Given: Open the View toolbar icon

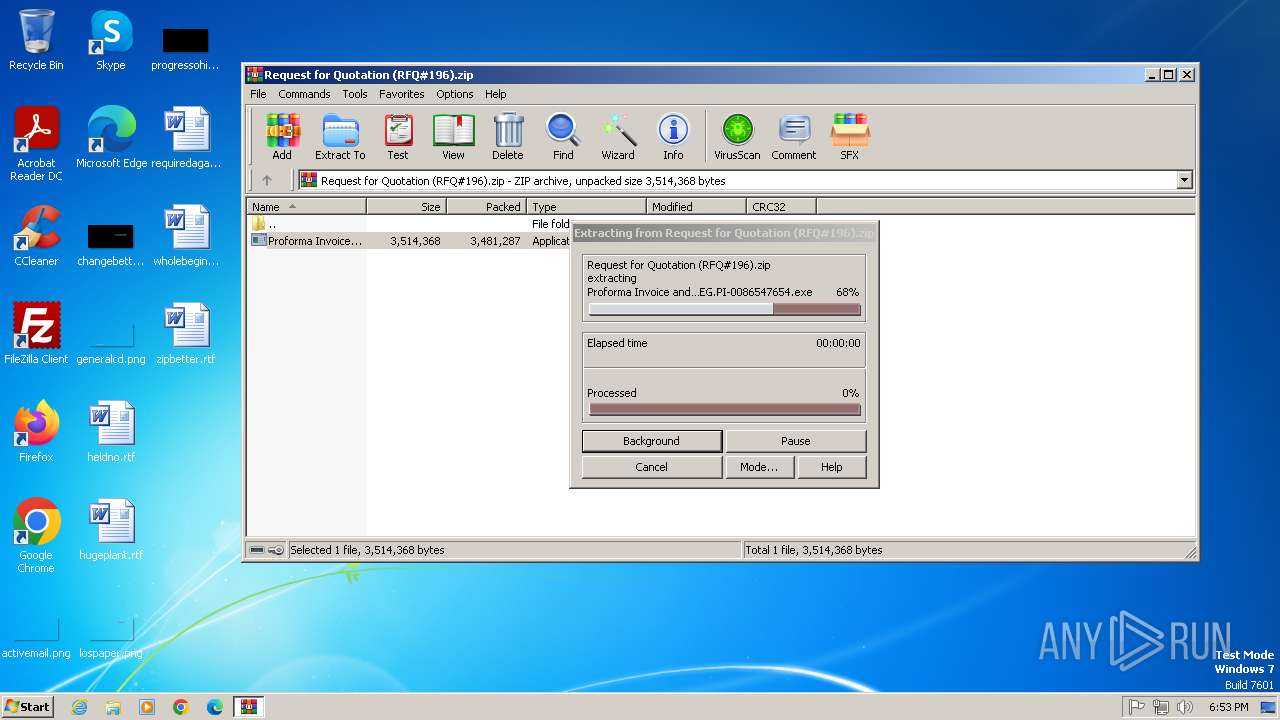Looking at the screenshot, I should [453, 137].
